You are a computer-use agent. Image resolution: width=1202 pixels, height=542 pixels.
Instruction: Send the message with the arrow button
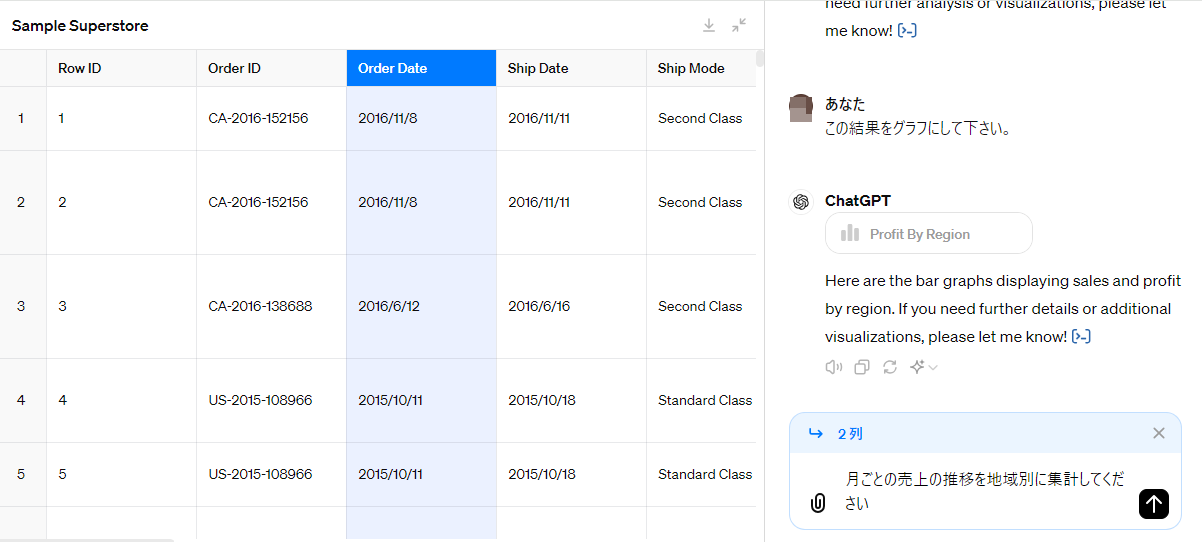1153,504
